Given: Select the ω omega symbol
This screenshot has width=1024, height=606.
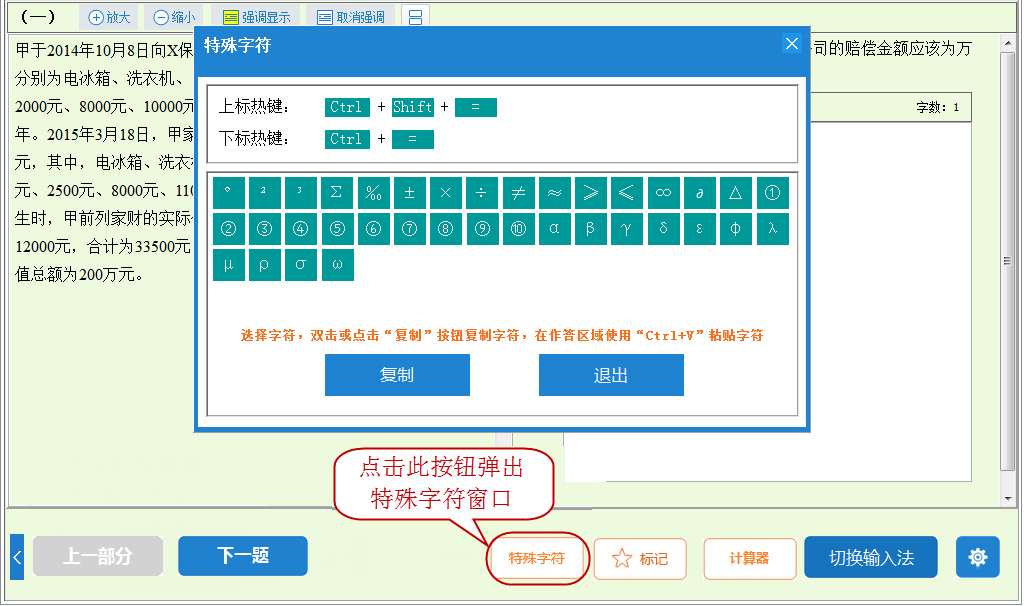Looking at the screenshot, I should click(x=337, y=265).
